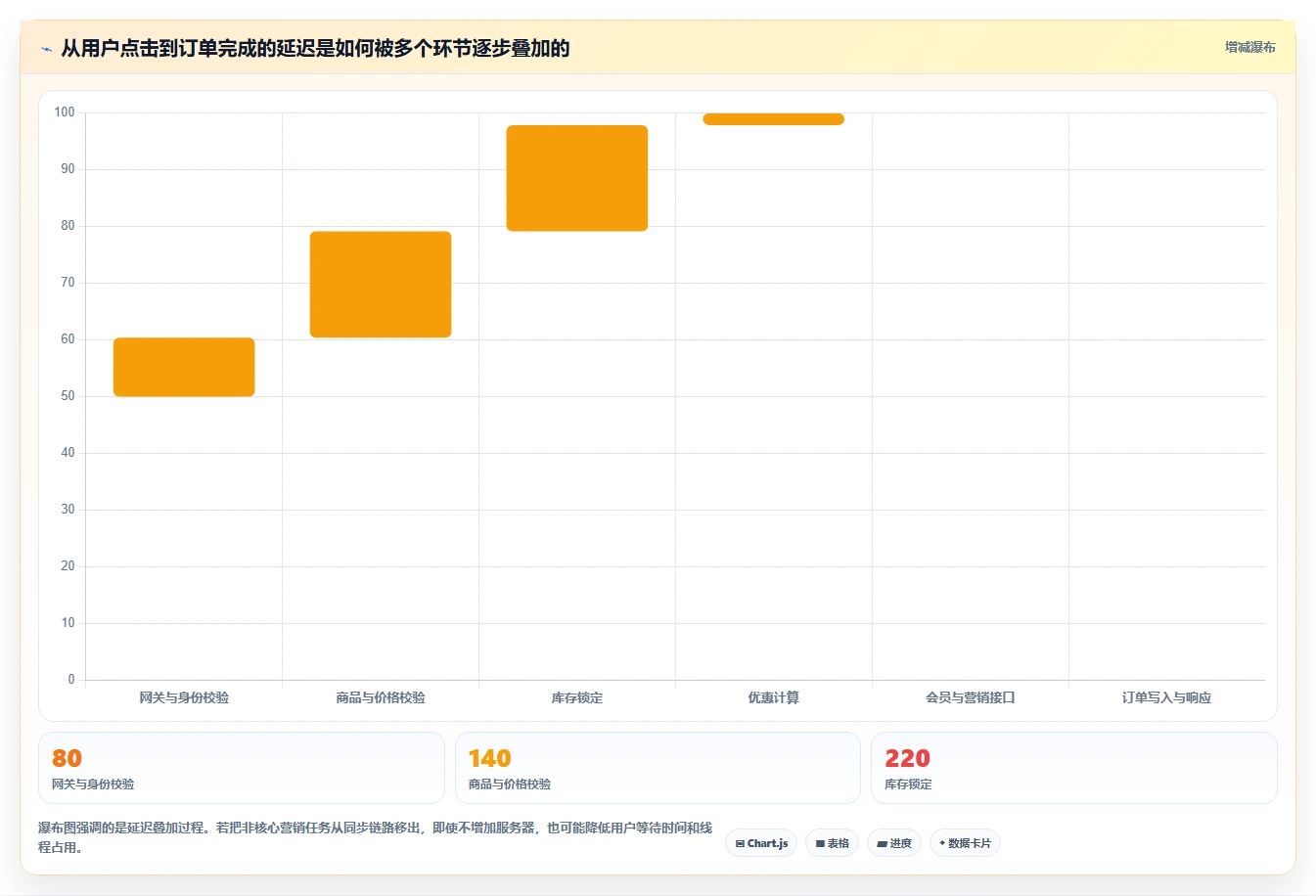Click the 网关与身份校验 axis label
This screenshot has width=1316, height=896.
coord(184,697)
